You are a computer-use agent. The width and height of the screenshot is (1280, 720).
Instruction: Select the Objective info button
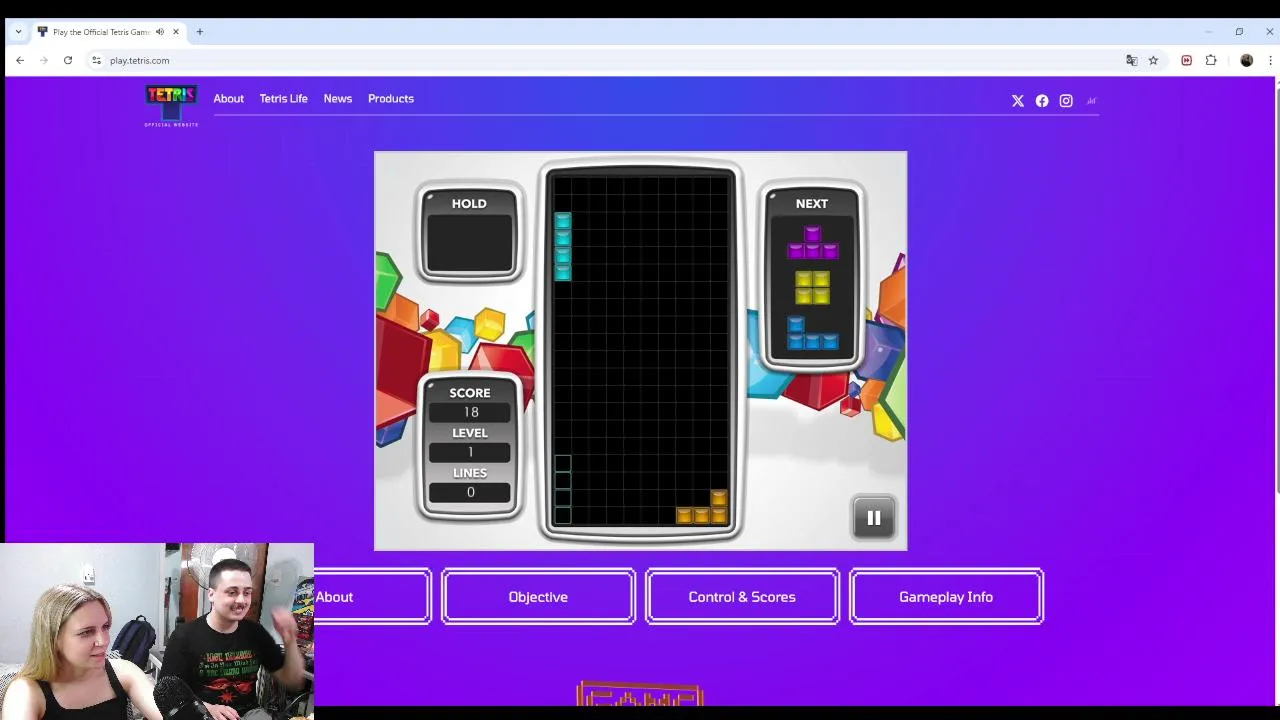pos(538,597)
